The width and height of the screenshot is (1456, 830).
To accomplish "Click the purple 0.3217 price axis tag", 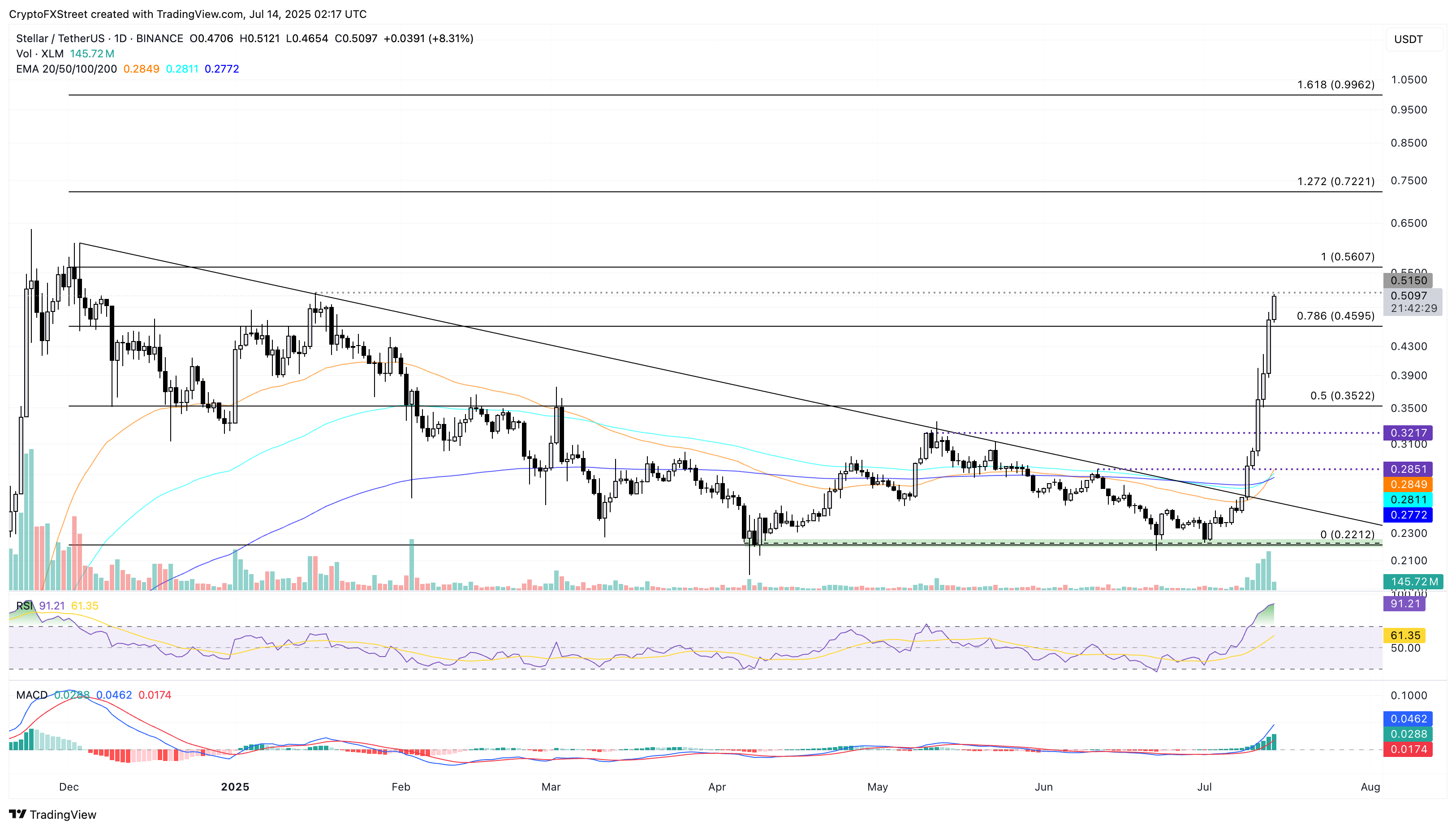I will tap(1408, 432).
